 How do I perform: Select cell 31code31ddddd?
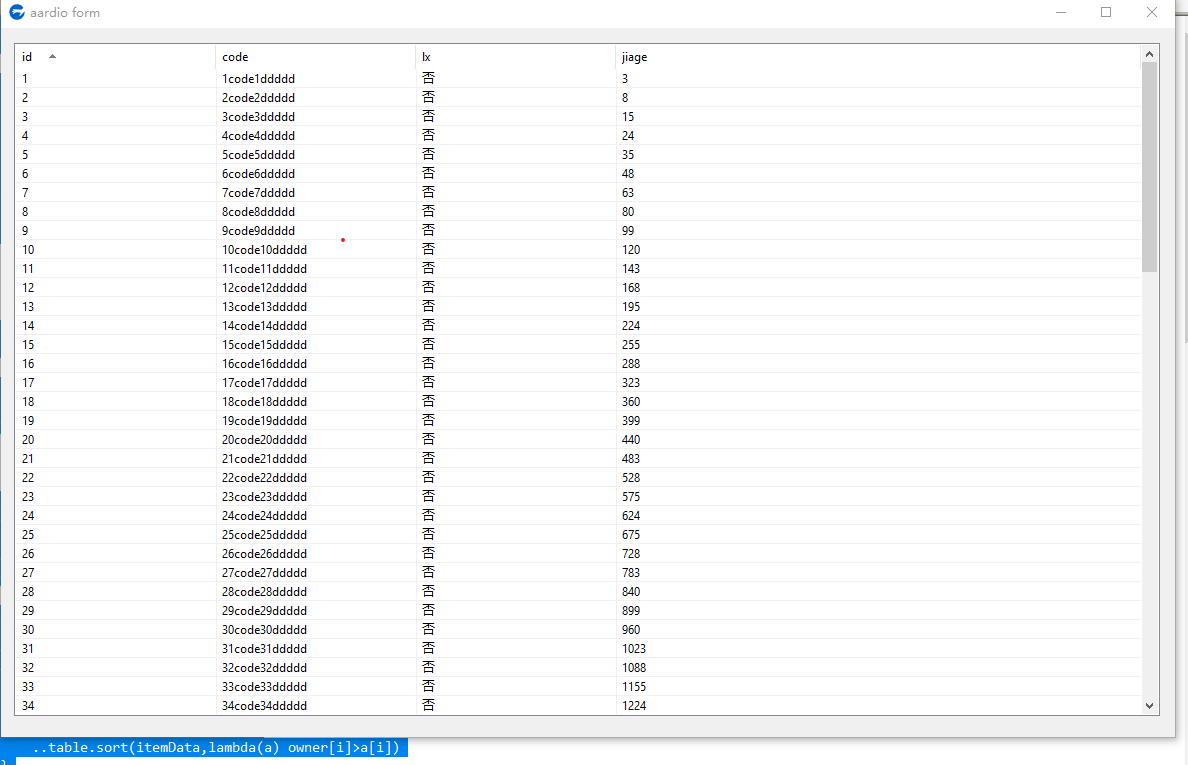tap(264, 648)
